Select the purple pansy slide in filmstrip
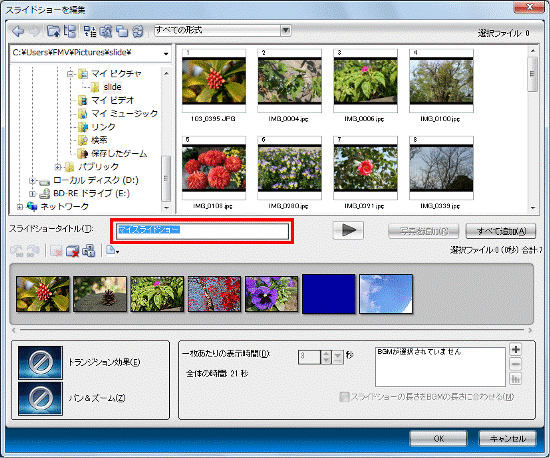This screenshot has width=550, height=458. click(x=271, y=294)
